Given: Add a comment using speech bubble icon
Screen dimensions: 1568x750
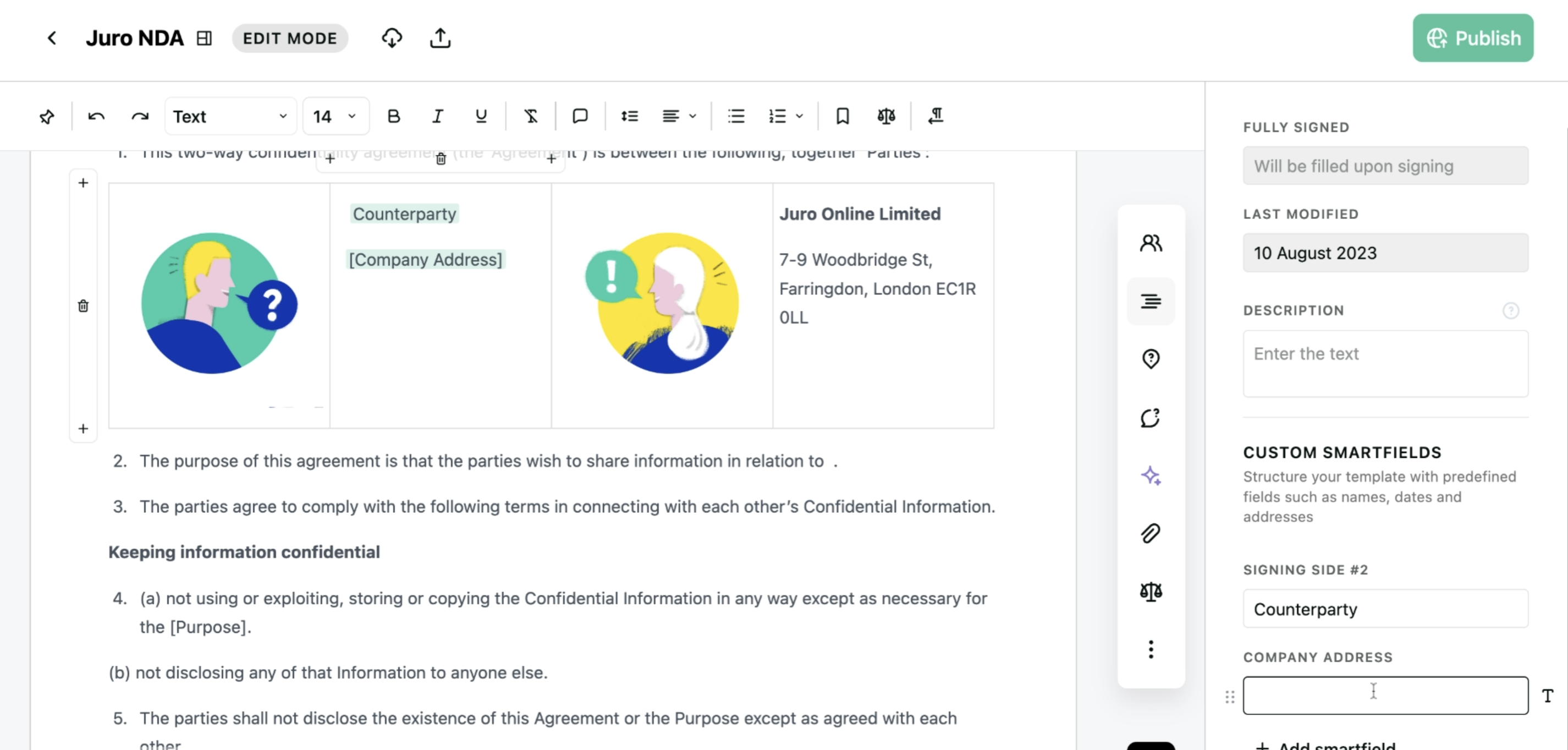Looking at the screenshot, I should pyautogui.click(x=580, y=116).
